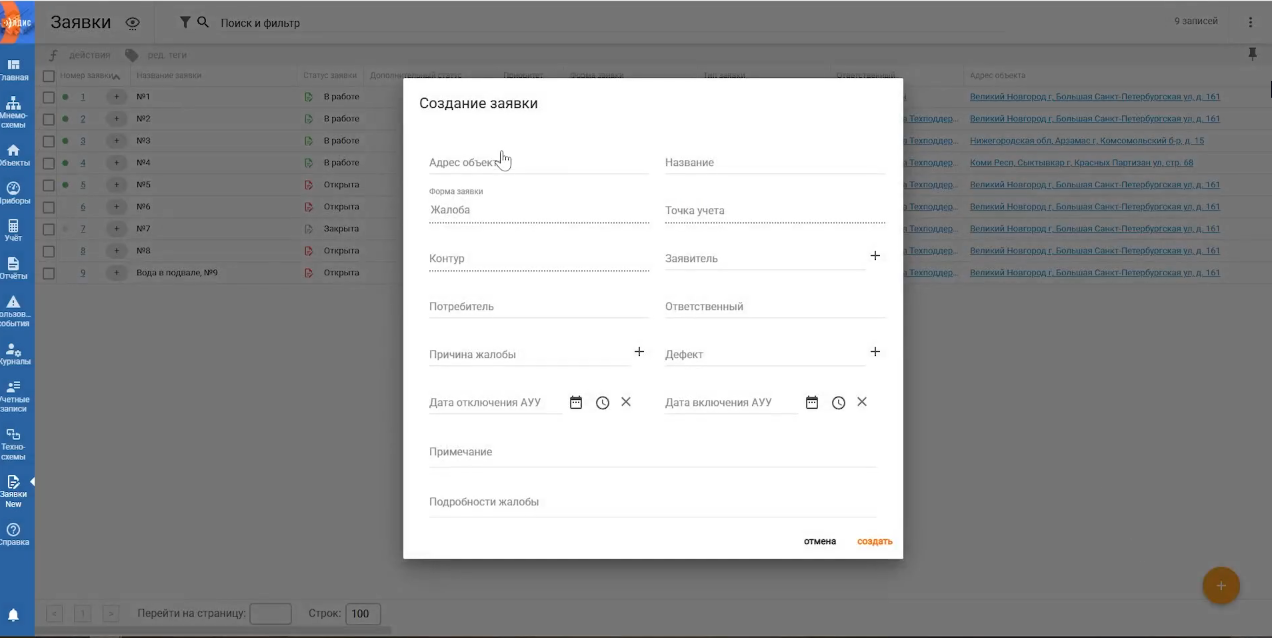
Task: Open Приборы section in left sidebar
Action: point(14,193)
